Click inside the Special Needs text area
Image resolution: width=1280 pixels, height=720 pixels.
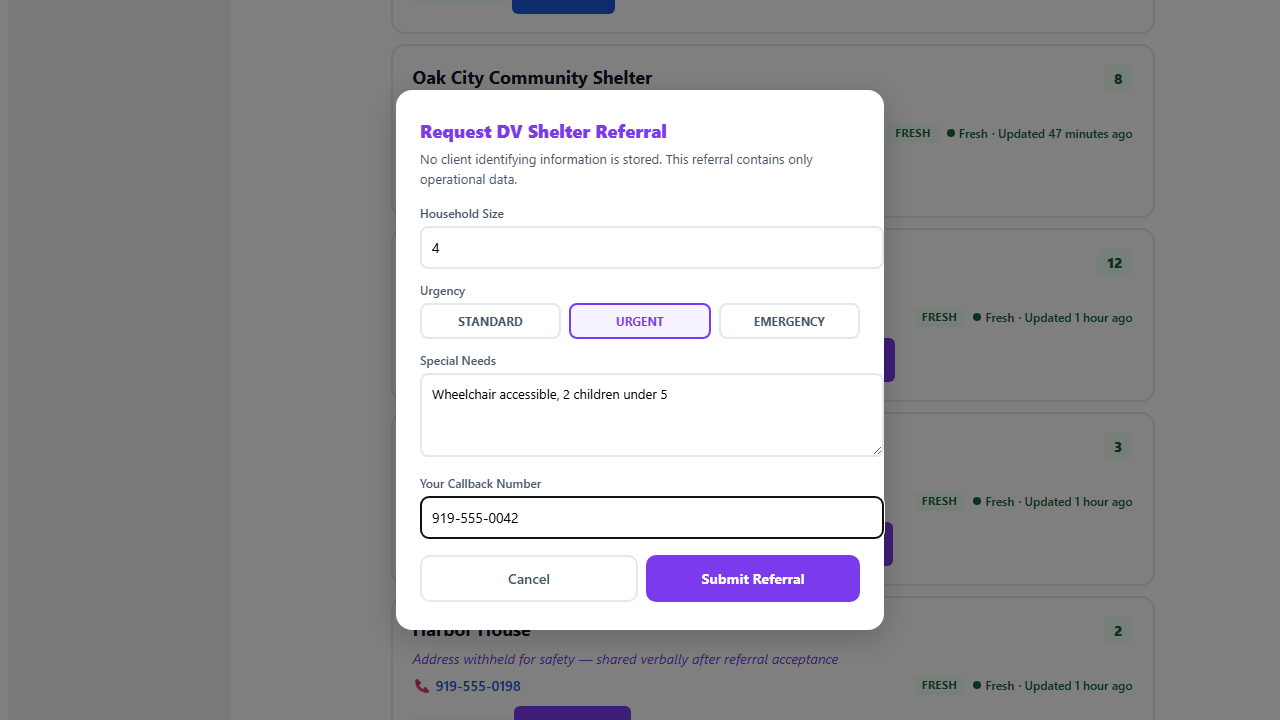pos(651,414)
